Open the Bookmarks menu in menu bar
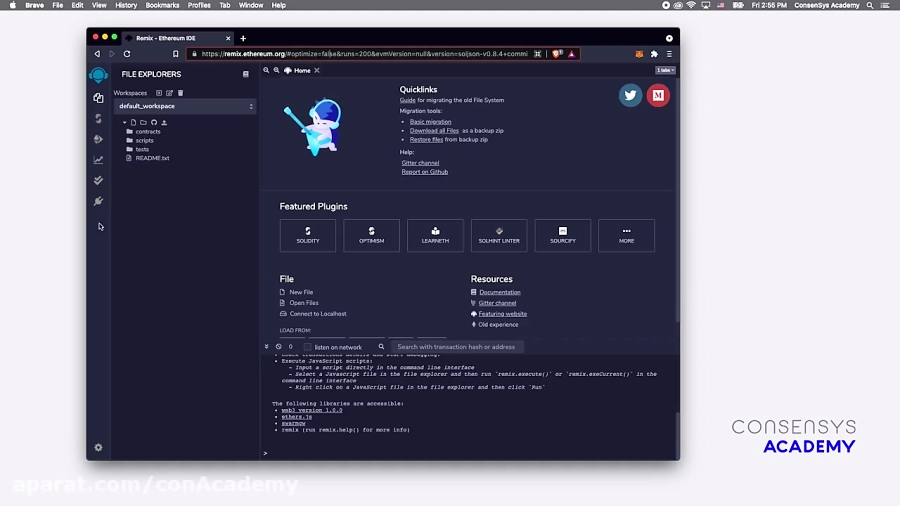Screen dimensions: 900x506 point(162,5)
